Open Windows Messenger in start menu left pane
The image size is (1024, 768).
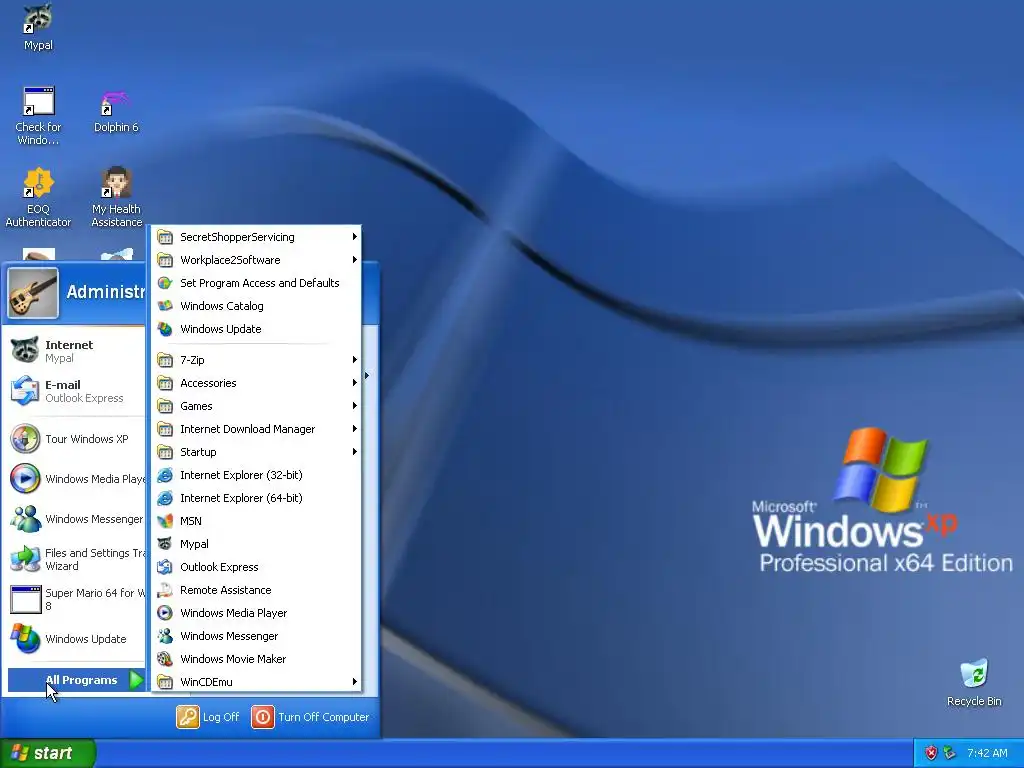(x=75, y=519)
